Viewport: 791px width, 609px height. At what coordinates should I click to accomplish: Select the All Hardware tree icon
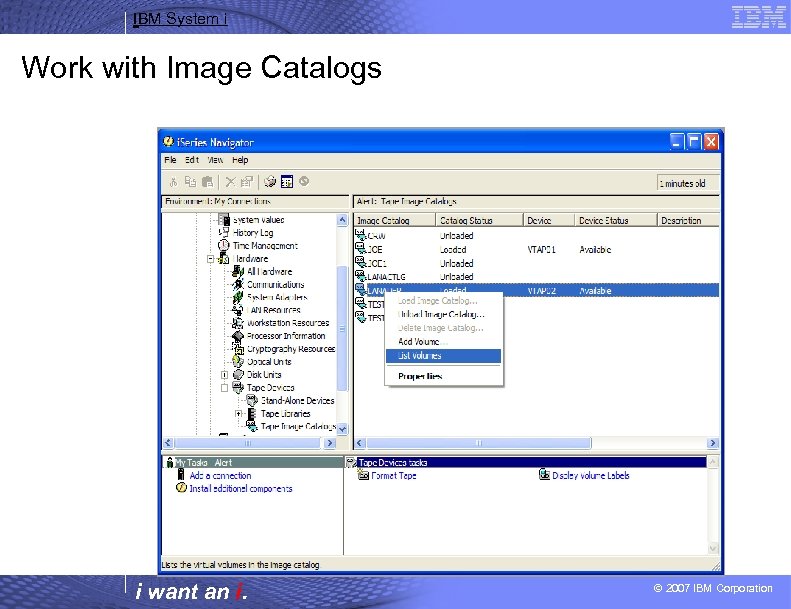click(x=238, y=271)
